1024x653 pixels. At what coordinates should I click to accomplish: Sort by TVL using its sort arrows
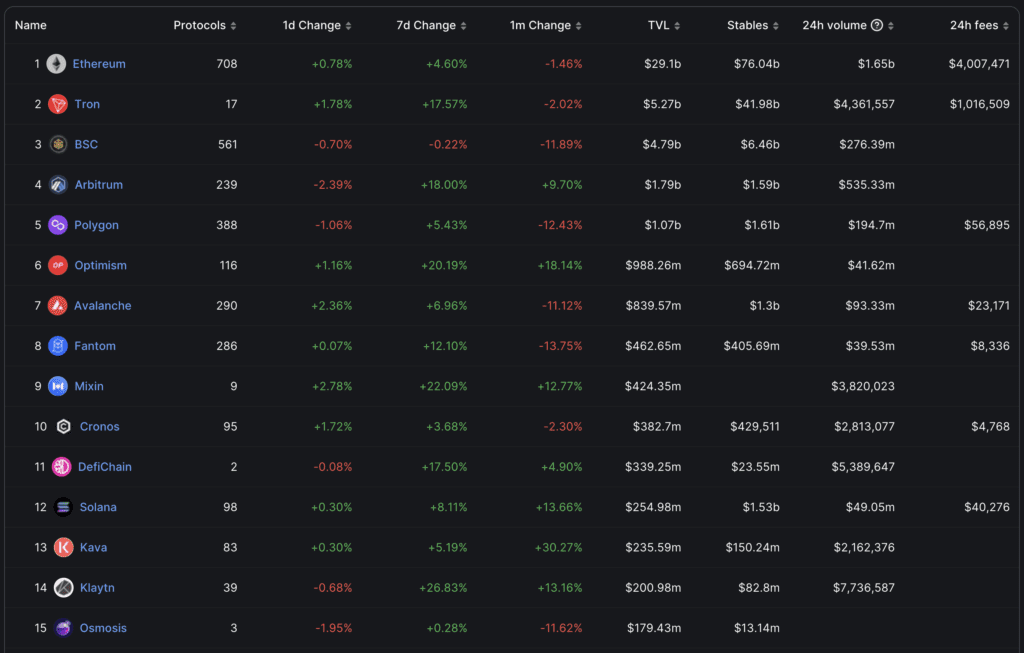pos(677,25)
